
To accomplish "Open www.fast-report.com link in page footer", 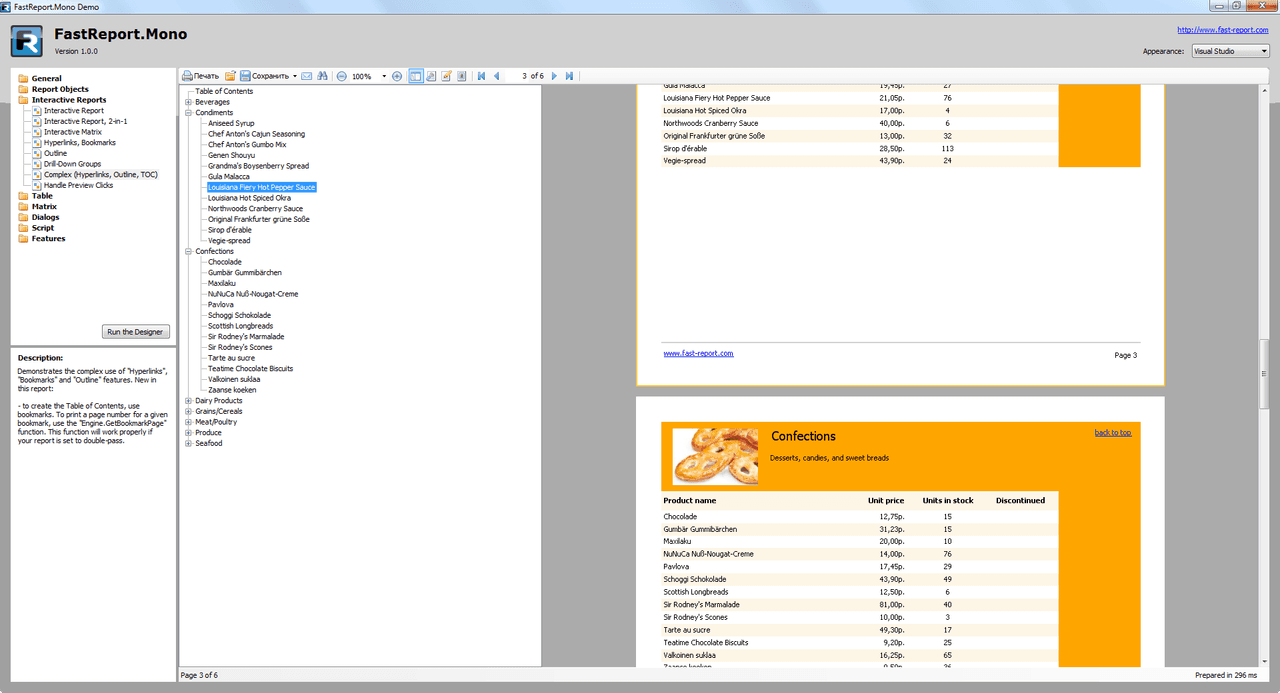I will [698, 353].
